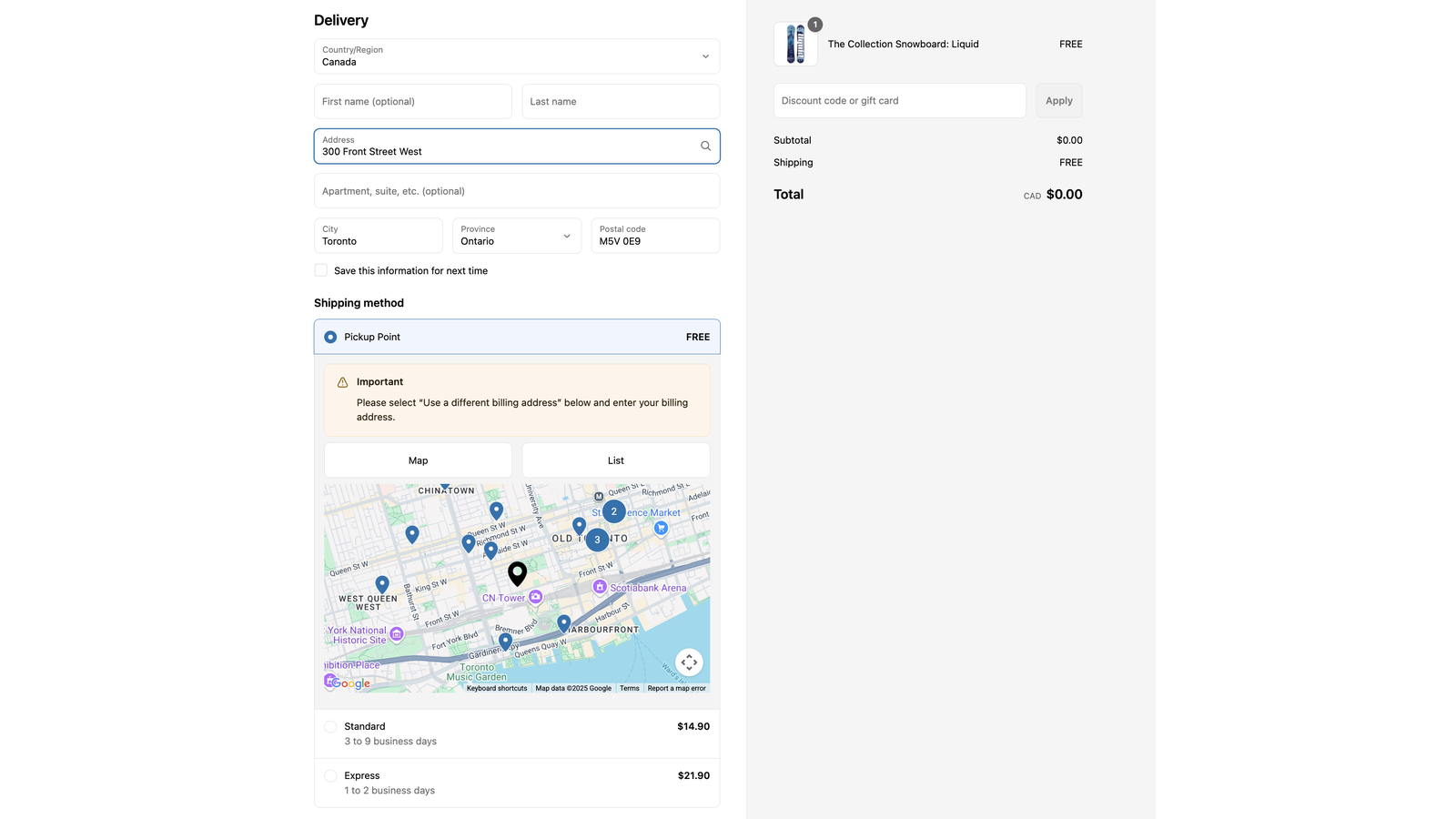Open the map Terms link

[x=630, y=689]
